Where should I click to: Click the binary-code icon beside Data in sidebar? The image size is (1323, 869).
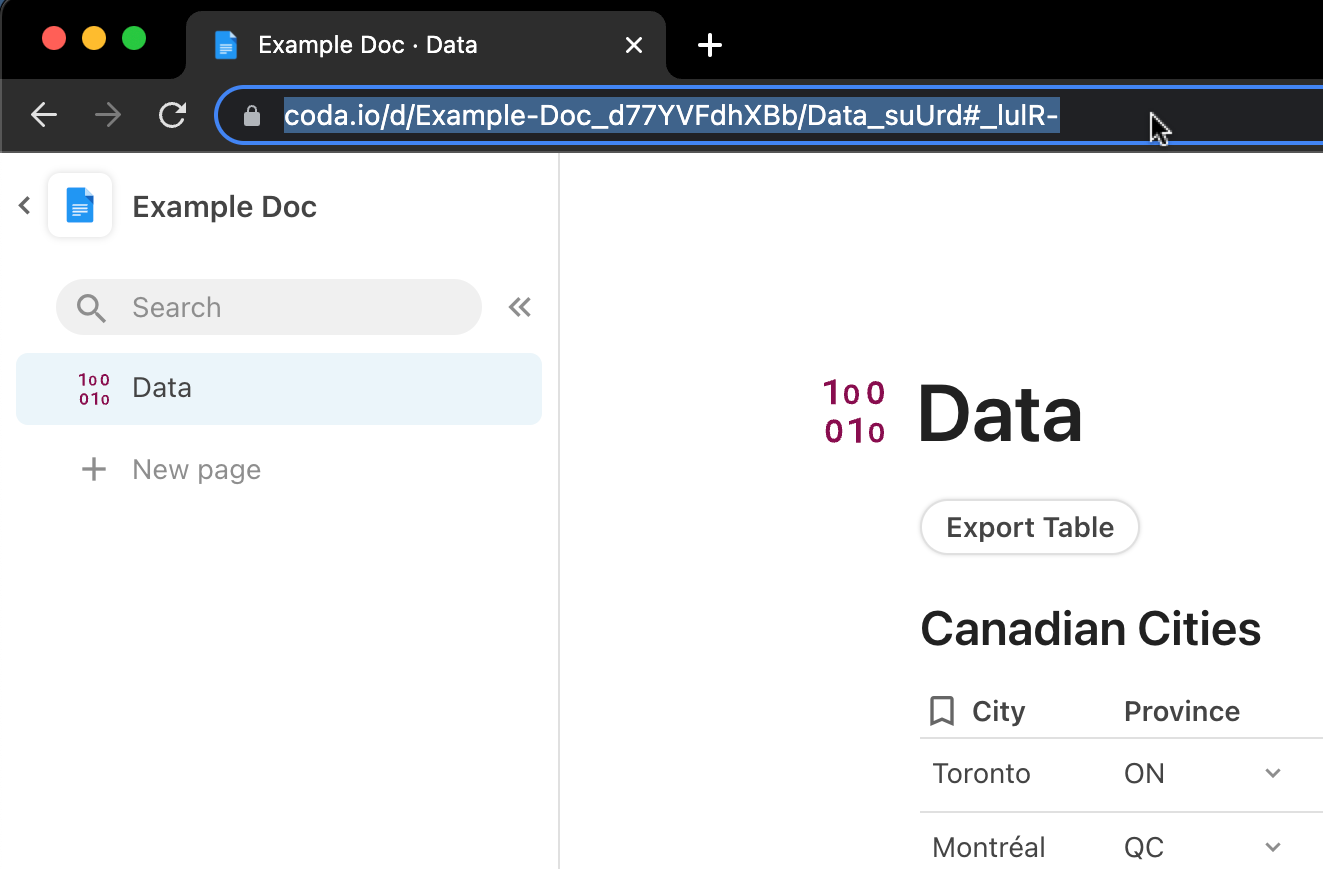tap(93, 388)
